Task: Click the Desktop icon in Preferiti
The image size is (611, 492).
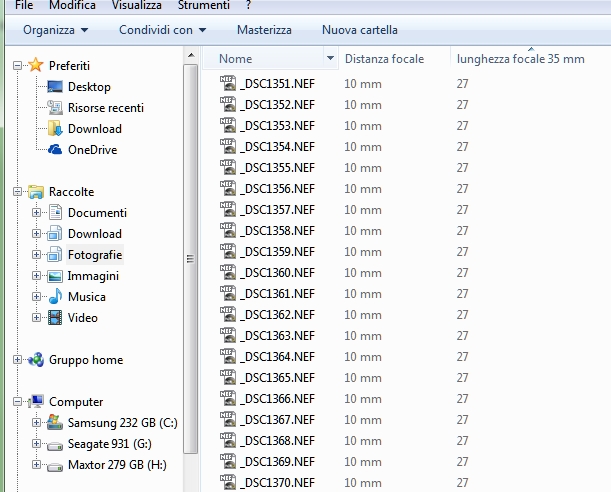Action: (x=55, y=87)
